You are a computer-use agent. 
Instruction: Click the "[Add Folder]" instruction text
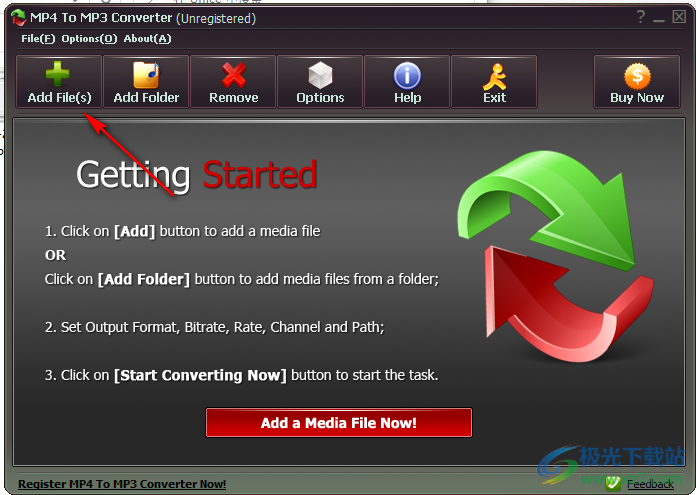tap(144, 279)
